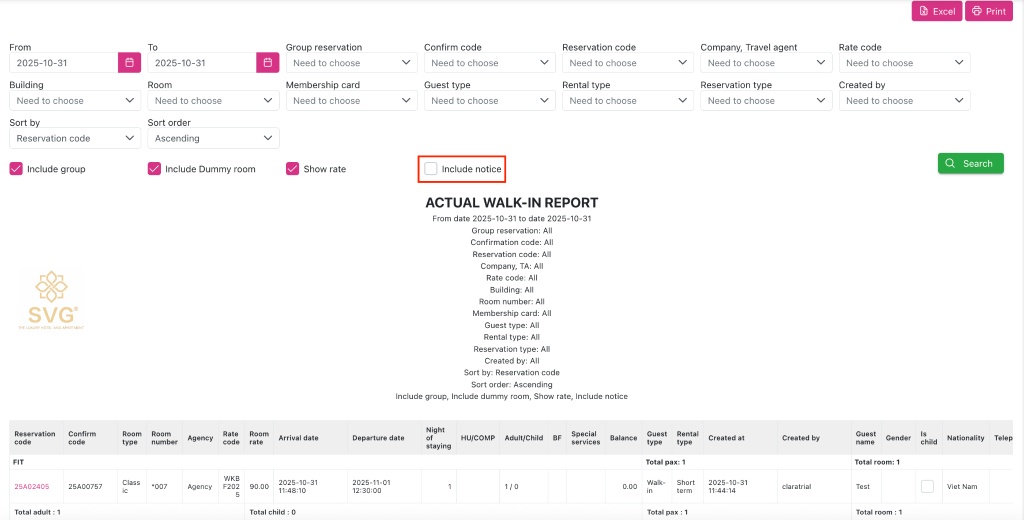
Task: Open reservation code 25A02405 link
Action: pos(32,487)
